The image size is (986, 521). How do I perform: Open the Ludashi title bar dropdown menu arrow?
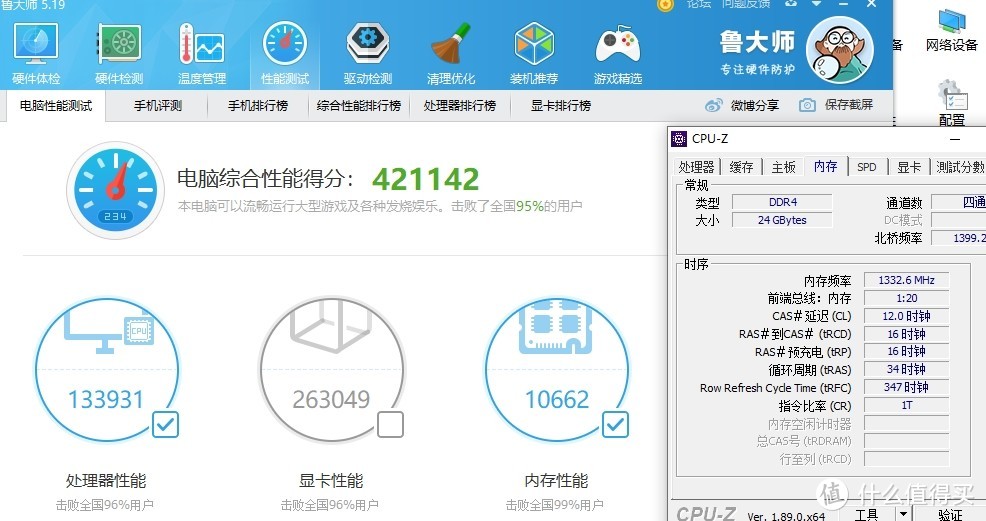coord(816,4)
